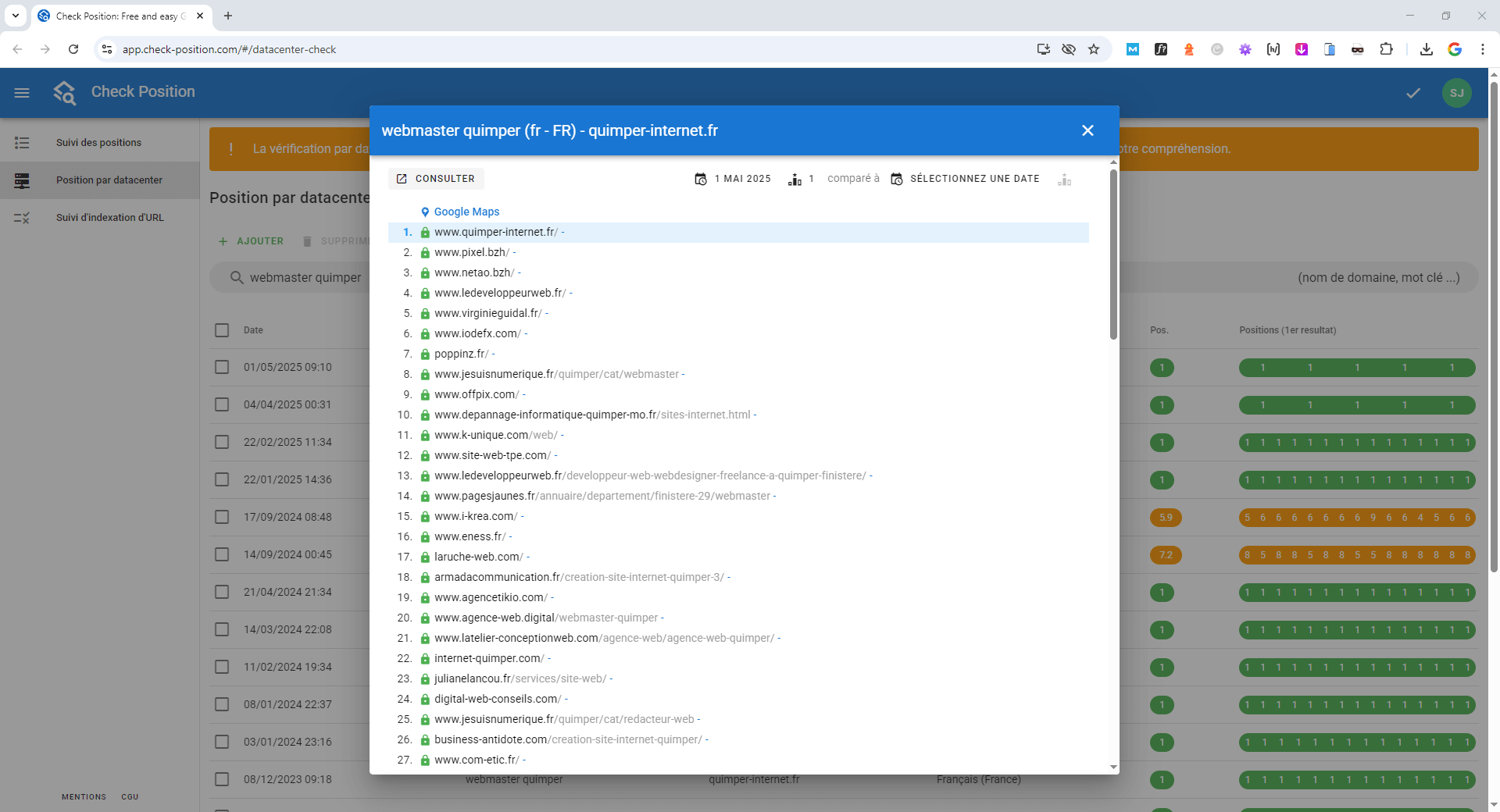View site information icon in address bar
The image size is (1500, 812).
click(x=107, y=49)
